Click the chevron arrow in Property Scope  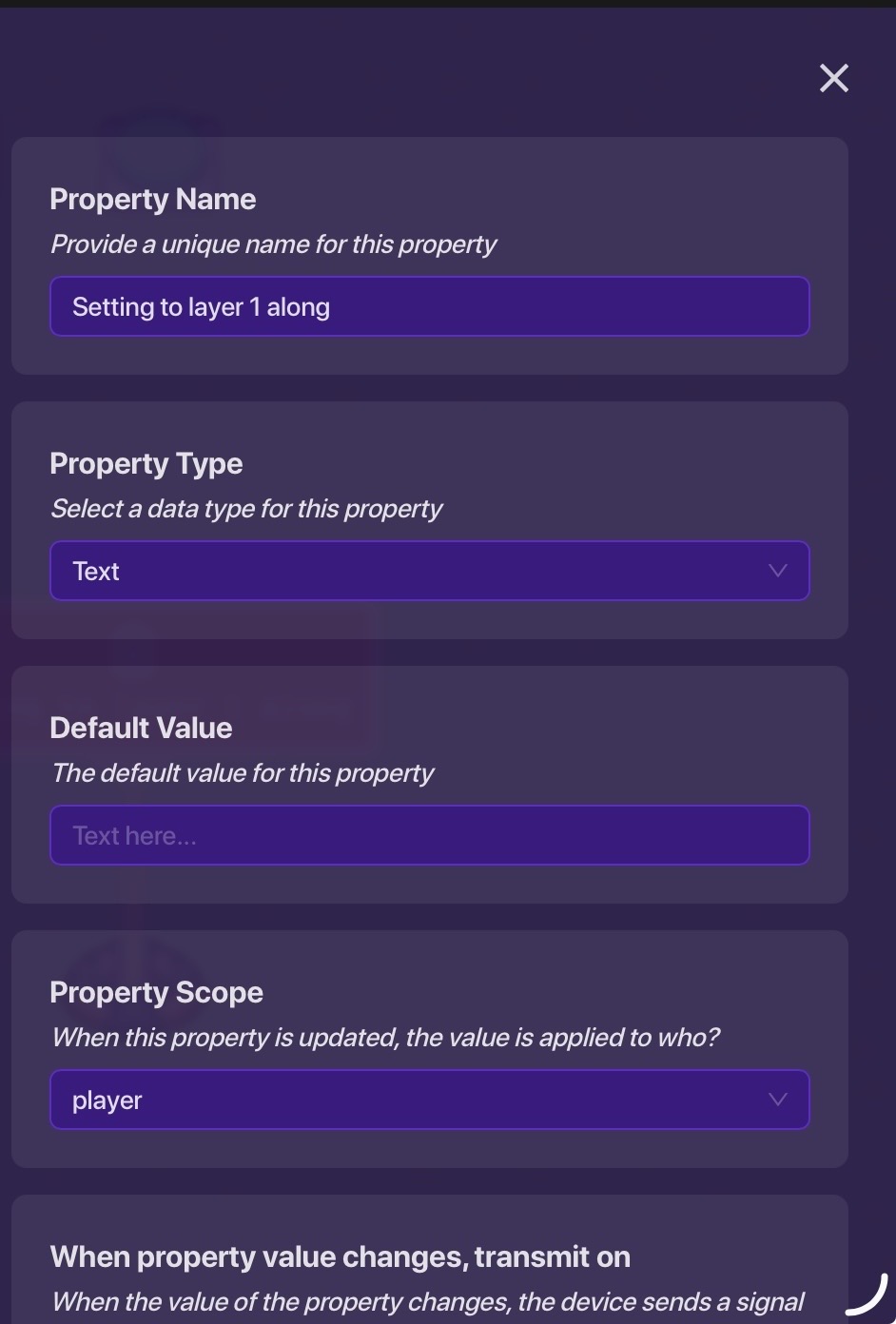point(777,1100)
